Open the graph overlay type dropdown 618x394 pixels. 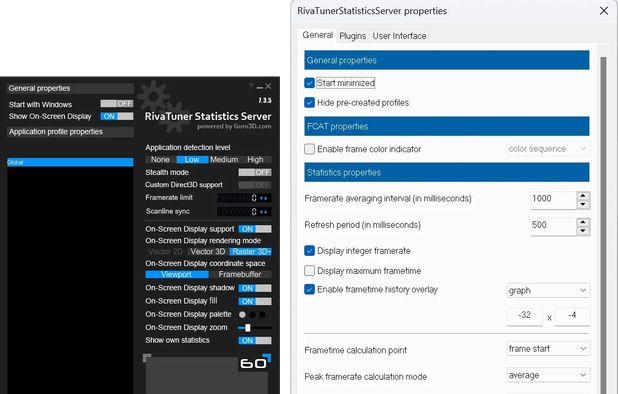pos(548,290)
